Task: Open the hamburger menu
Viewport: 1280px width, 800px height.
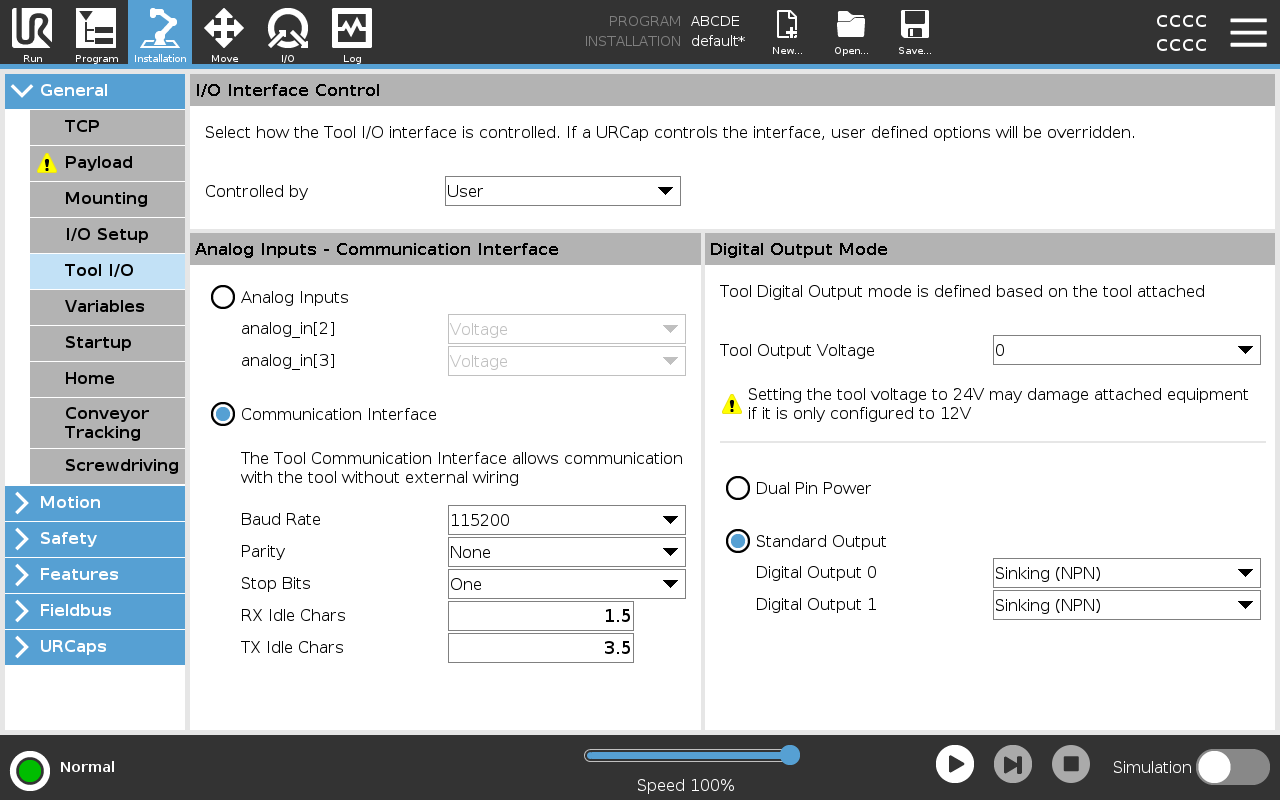Action: tap(1248, 31)
